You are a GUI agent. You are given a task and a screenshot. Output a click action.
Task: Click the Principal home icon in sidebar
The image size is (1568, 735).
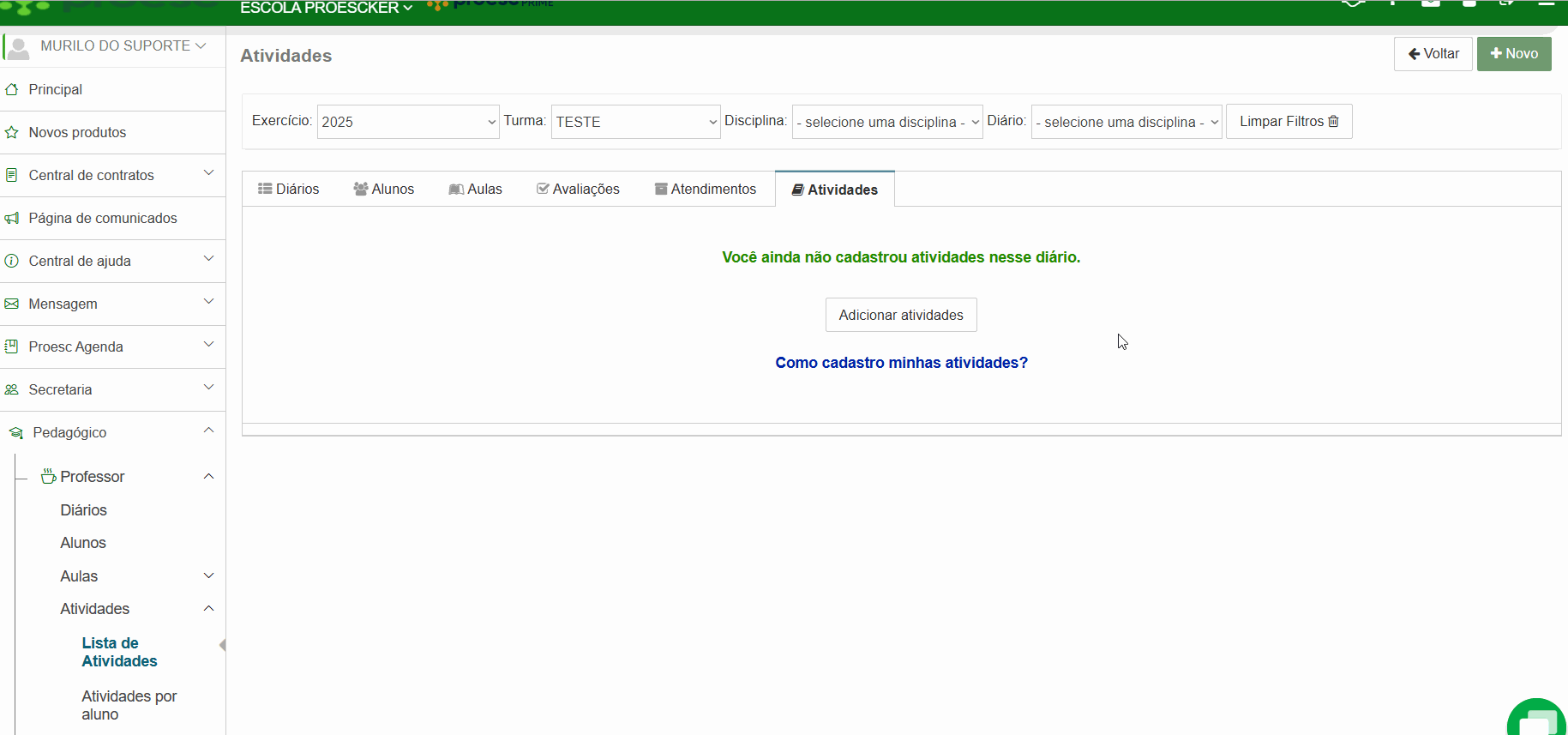[12, 89]
